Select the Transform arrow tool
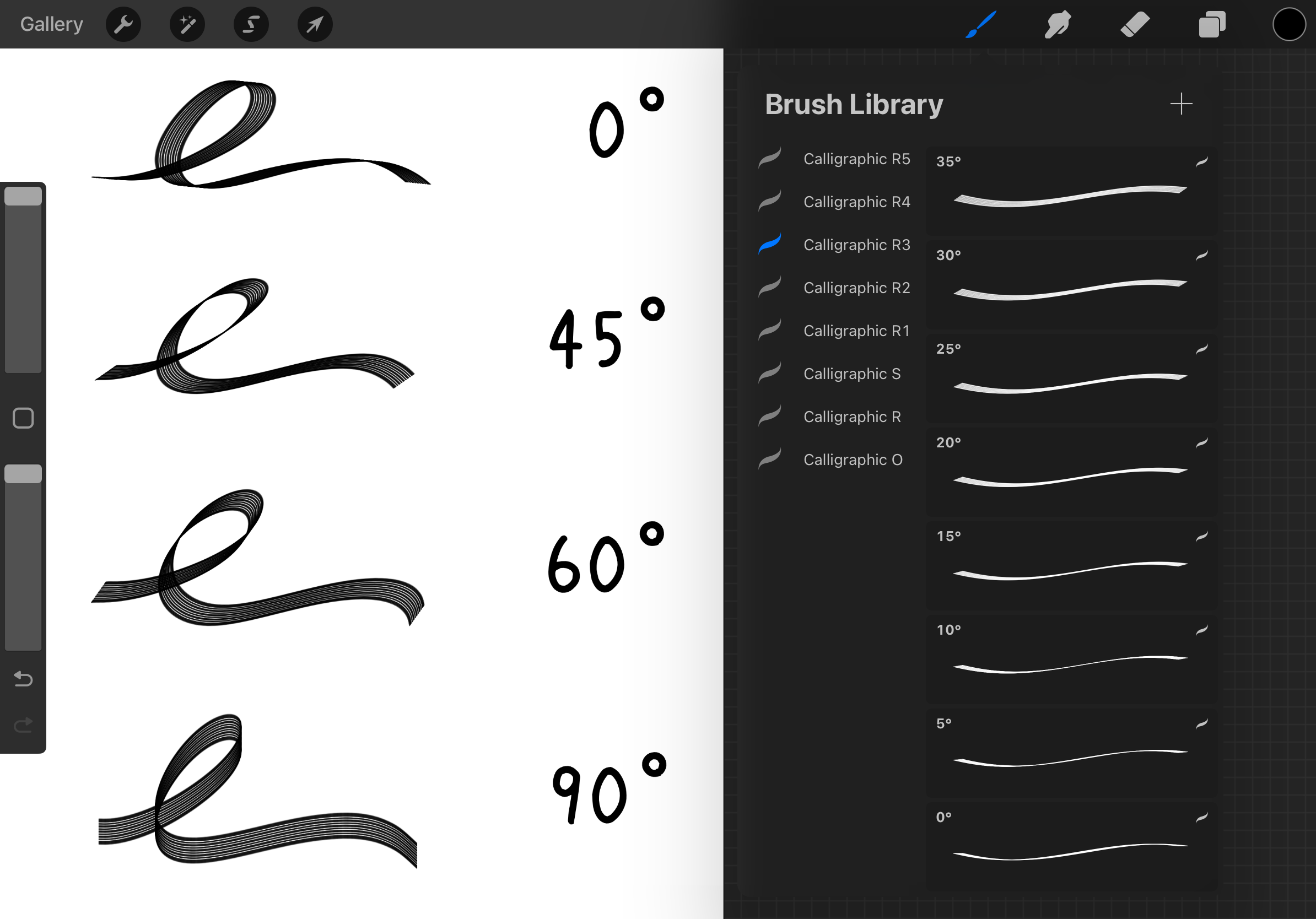The width and height of the screenshot is (1316, 919). pos(315,25)
